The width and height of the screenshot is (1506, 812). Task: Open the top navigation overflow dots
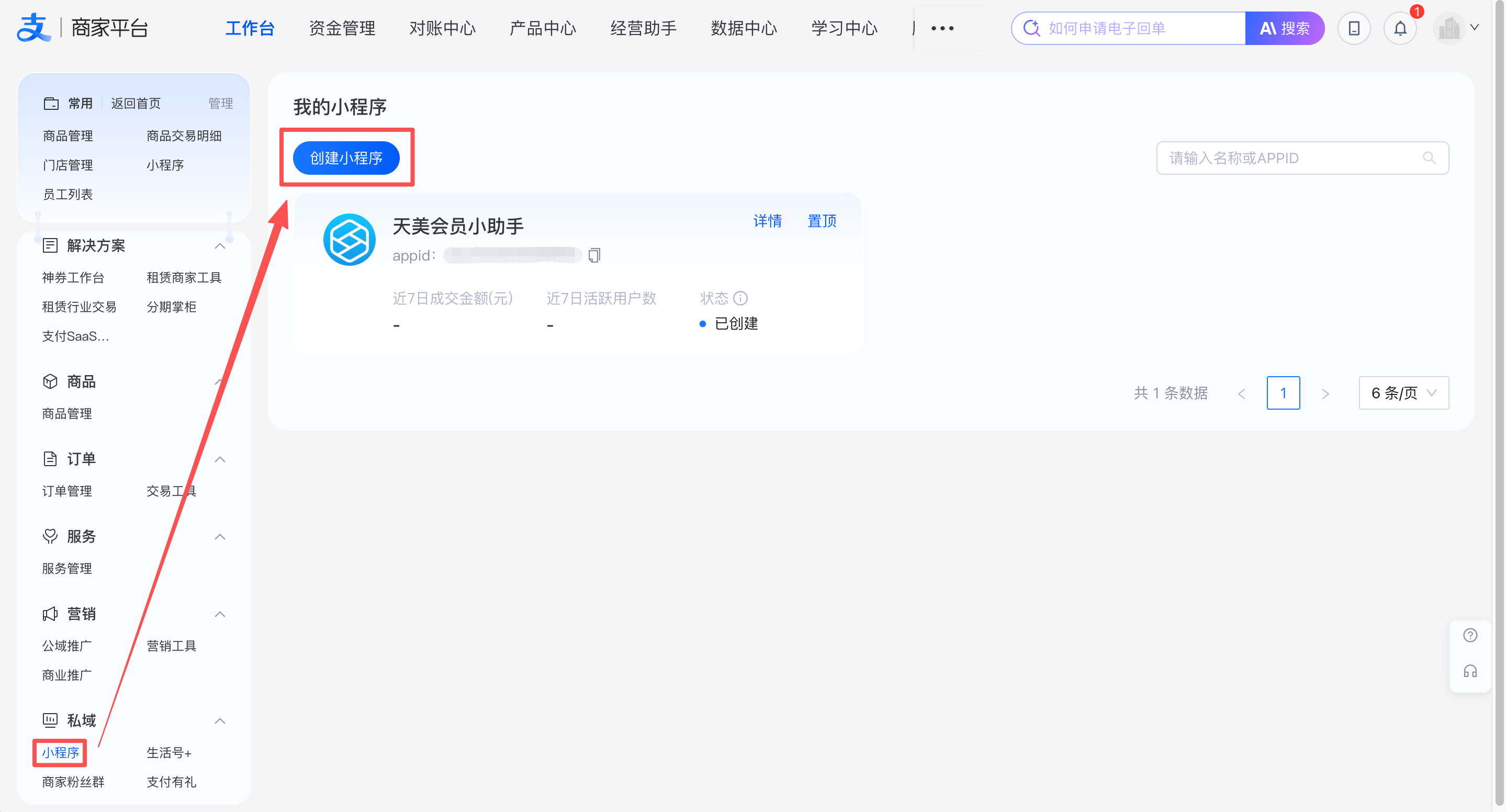(942, 28)
